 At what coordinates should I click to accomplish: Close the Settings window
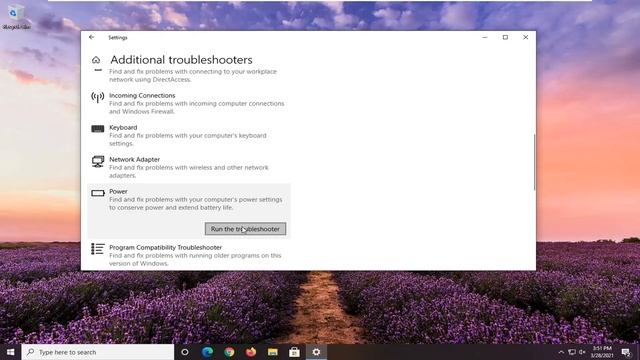tap(526, 37)
